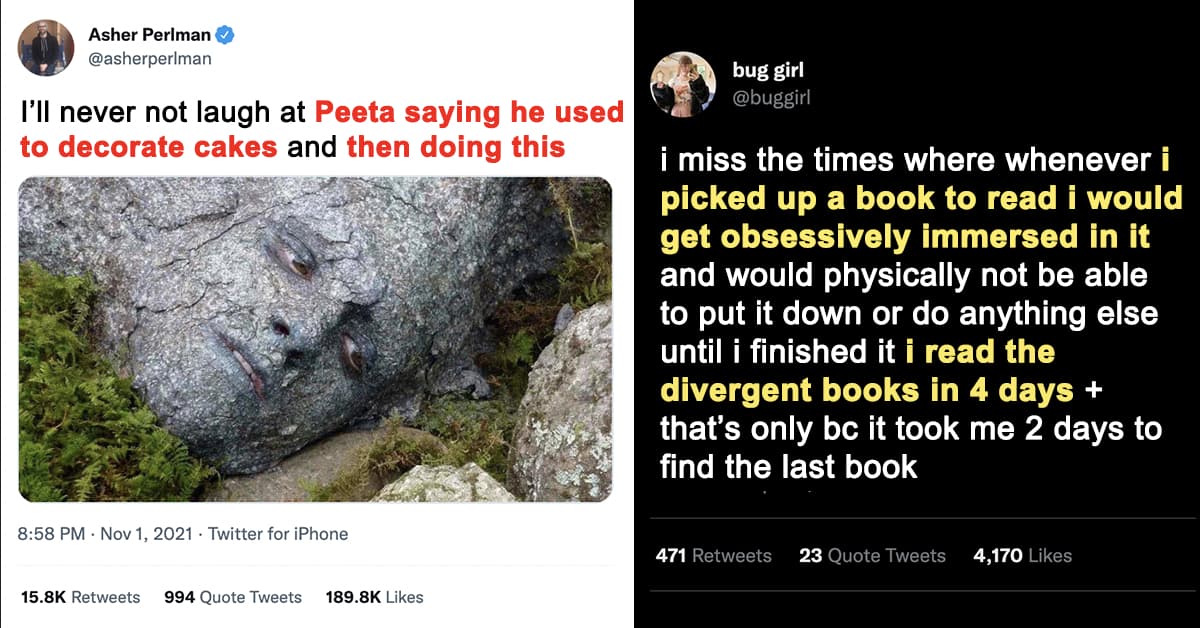Enlarge the stone face photo
Screen dimensions: 1200x628
(315, 339)
